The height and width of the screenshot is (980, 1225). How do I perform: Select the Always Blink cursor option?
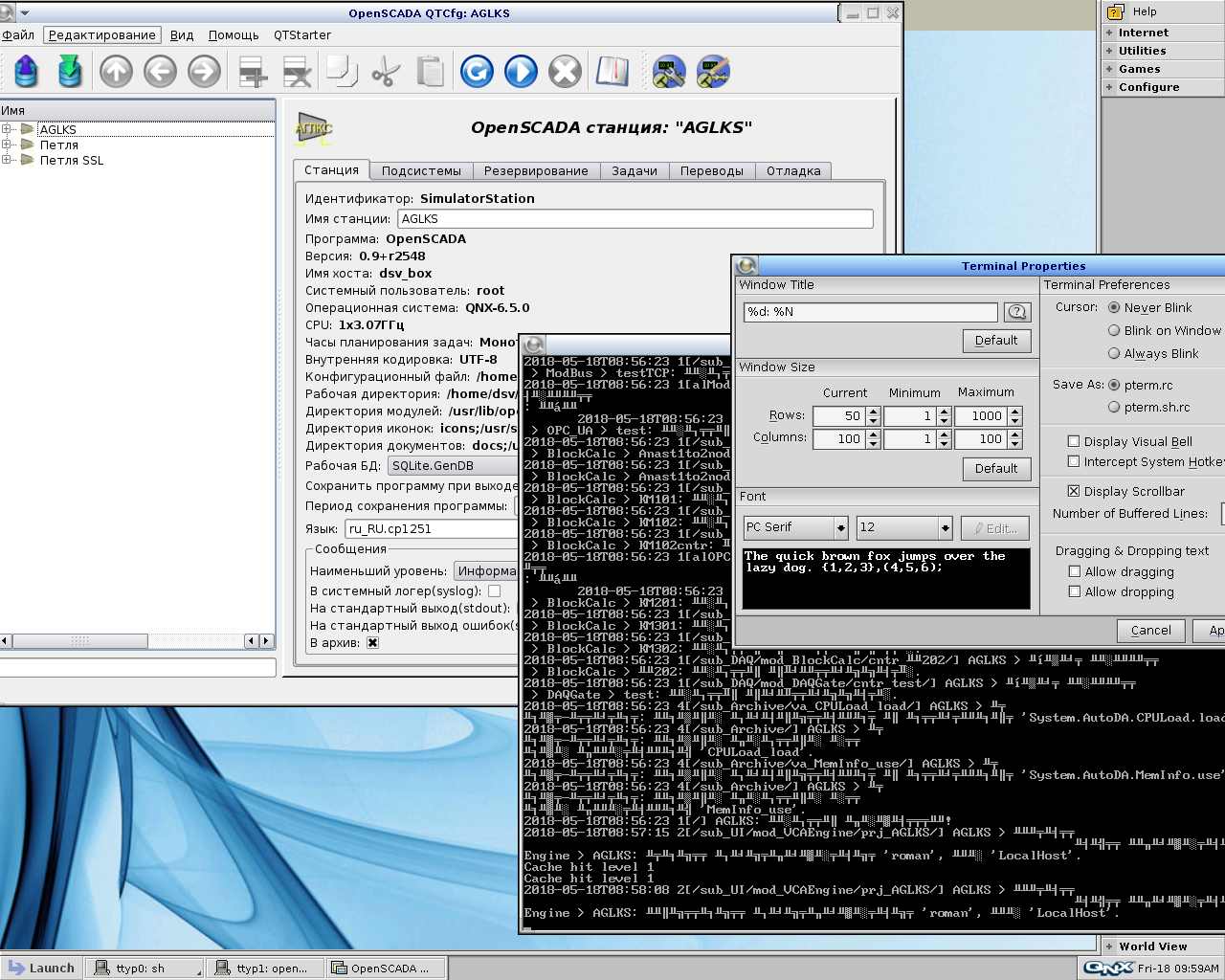click(1114, 354)
